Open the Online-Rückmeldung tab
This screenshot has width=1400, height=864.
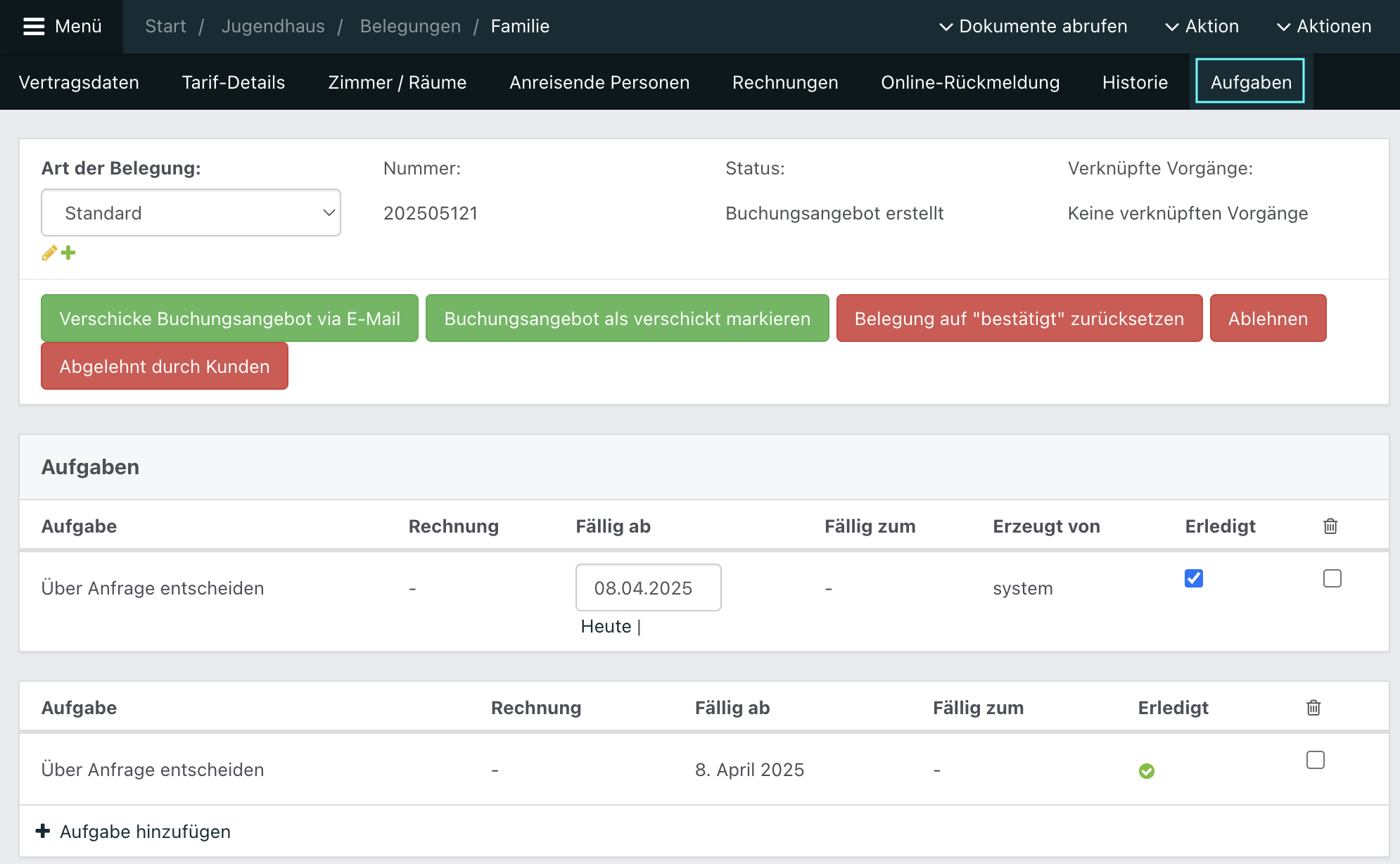click(x=970, y=82)
